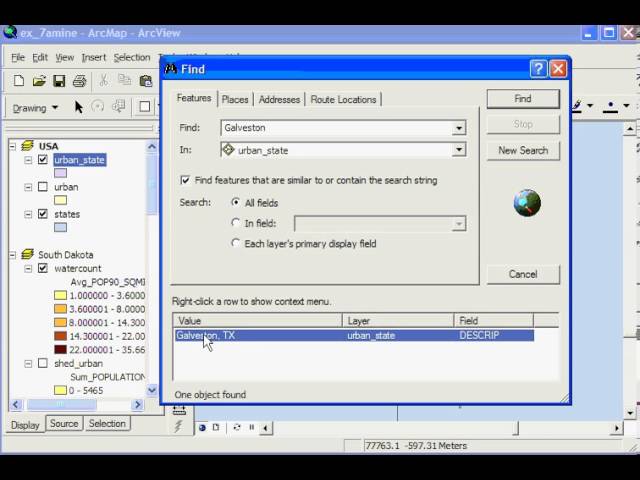Click the Copy icon in the toolbar

(x=124, y=80)
